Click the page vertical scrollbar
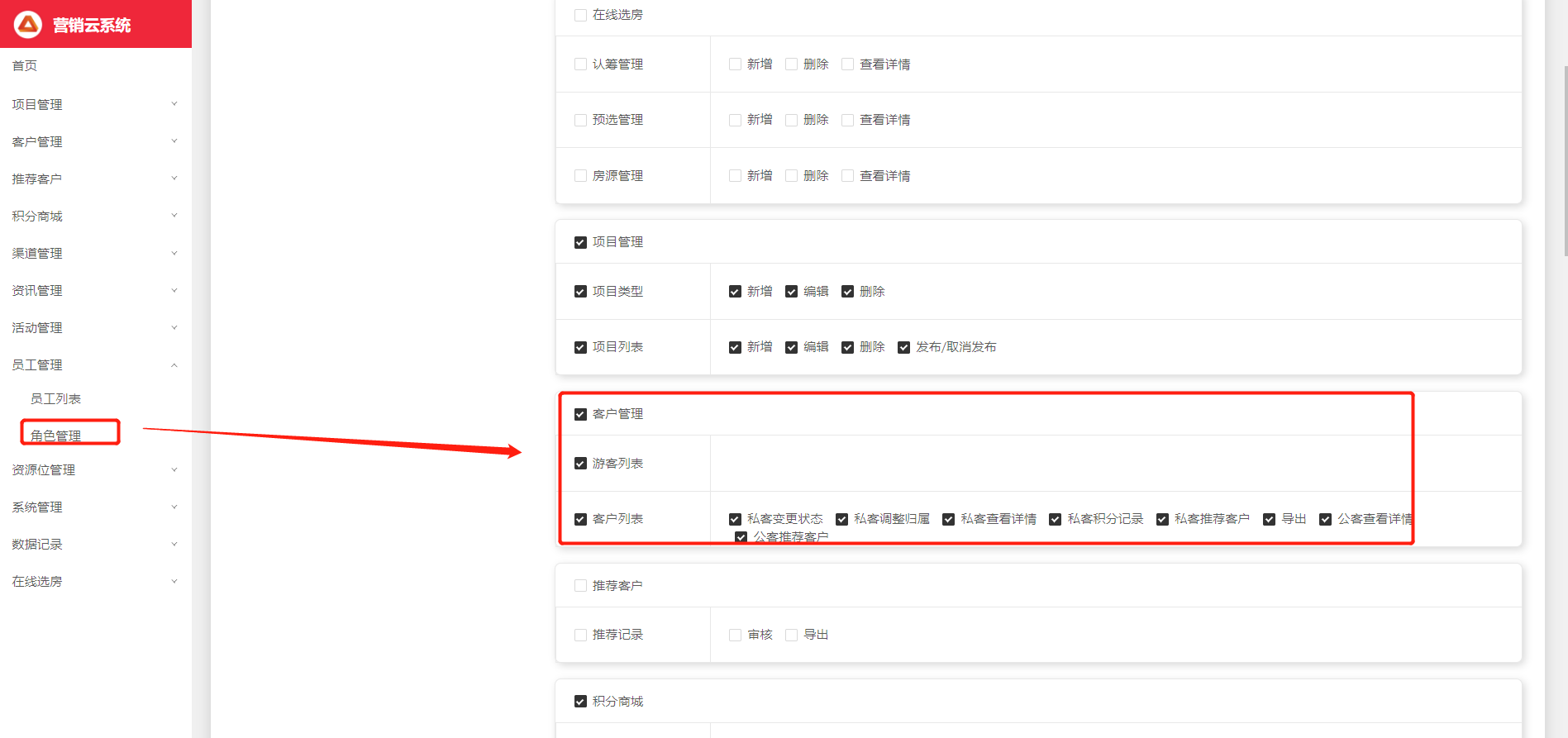Screen dimensions: 1568x738 click(x=1566, y=161)
